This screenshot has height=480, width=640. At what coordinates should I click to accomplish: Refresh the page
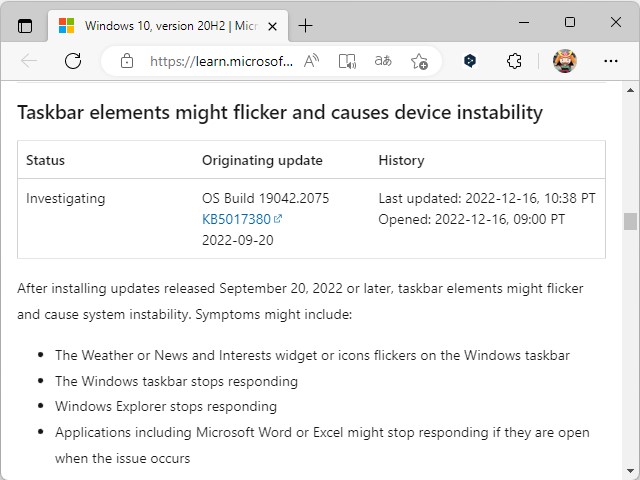point(73,61)
